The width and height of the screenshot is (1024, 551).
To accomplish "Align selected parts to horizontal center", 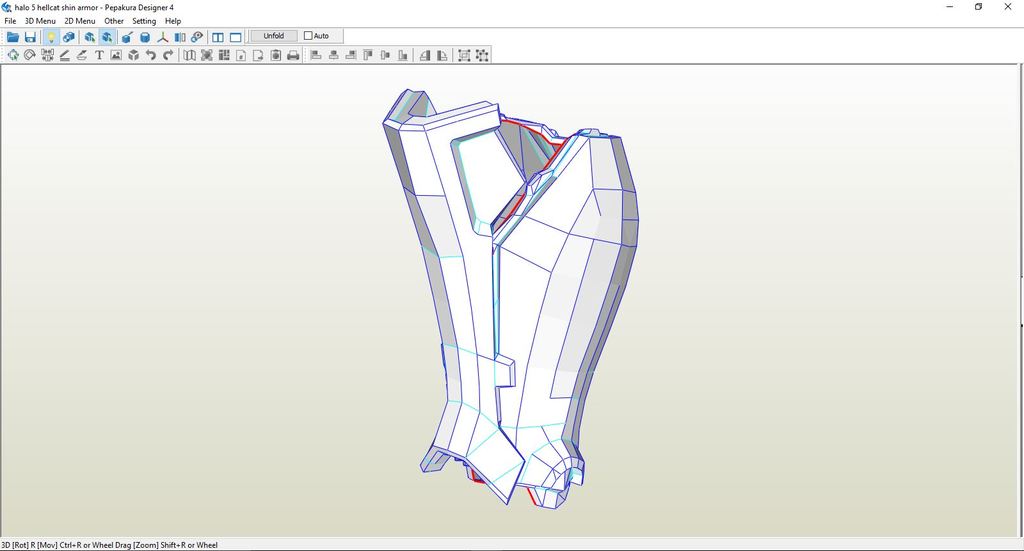I will pos(334,55).
